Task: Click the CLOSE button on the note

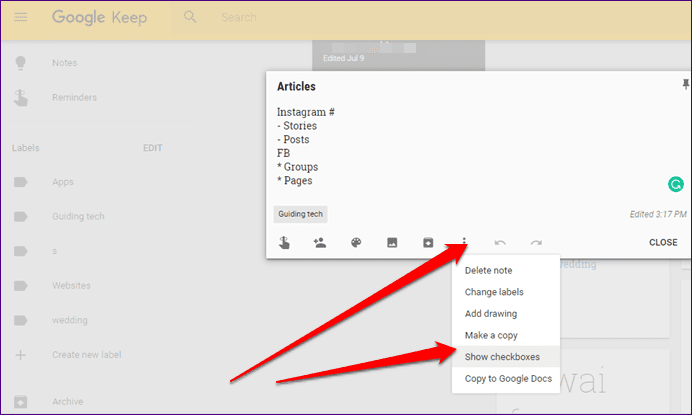Action: [663, 242]
